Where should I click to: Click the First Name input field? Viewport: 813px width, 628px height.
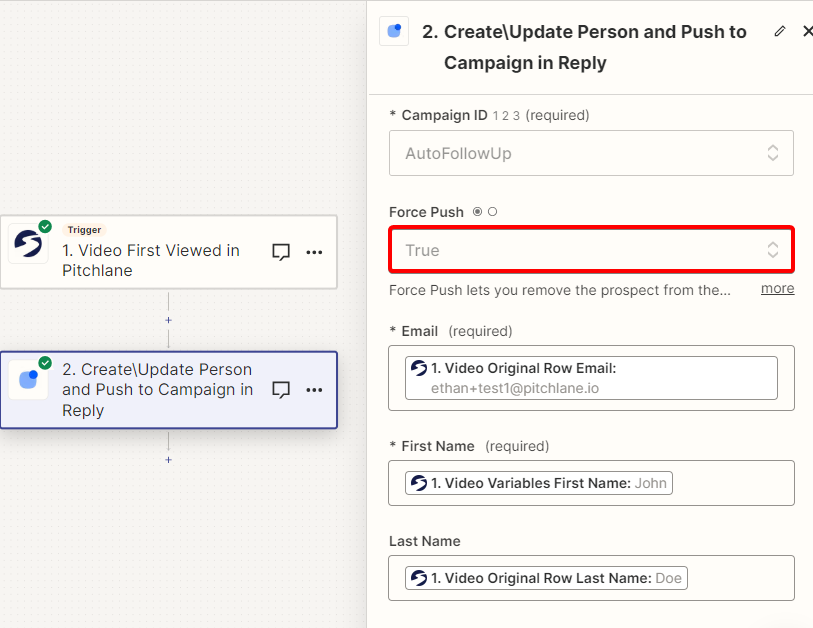(x=591, y=483)
